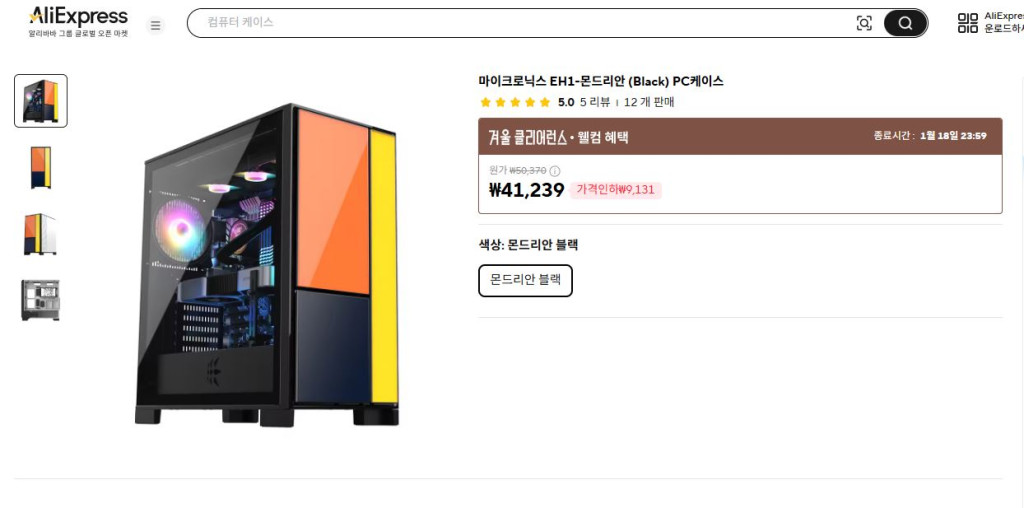Click inside the search text field
1024x508 pixels.
click(520, 23)
